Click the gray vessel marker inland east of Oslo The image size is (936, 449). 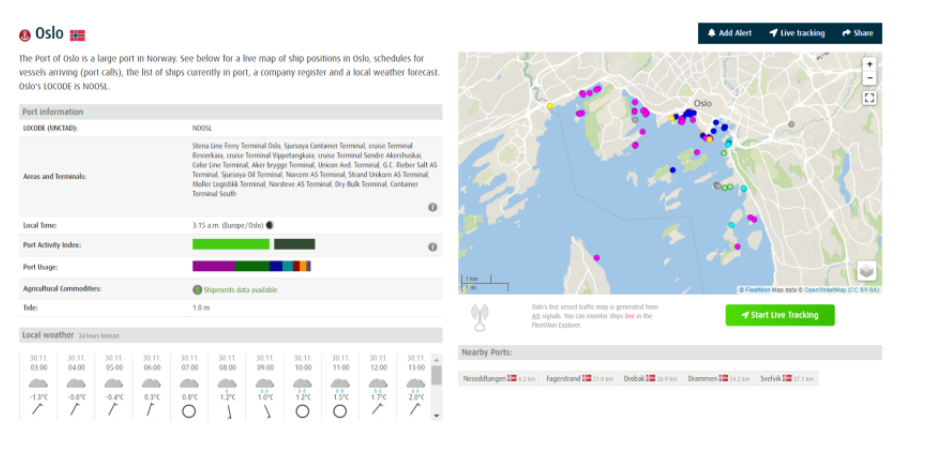(x=792, y=124)
